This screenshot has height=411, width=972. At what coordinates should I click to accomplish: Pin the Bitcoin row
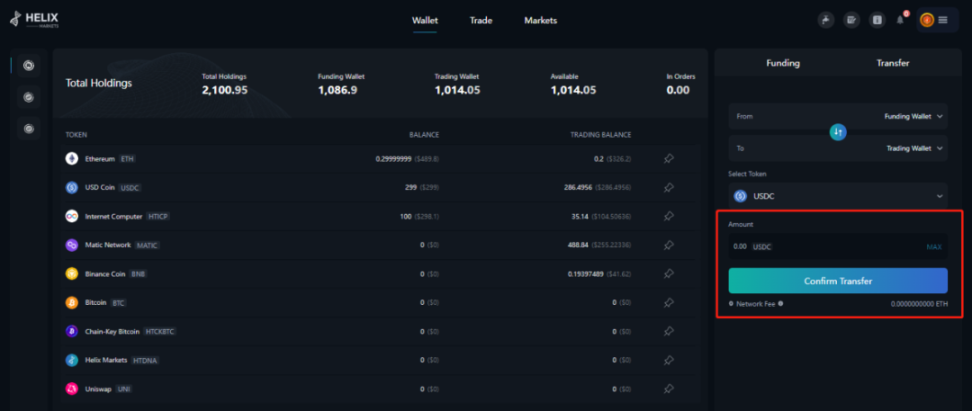coord(668,303)
